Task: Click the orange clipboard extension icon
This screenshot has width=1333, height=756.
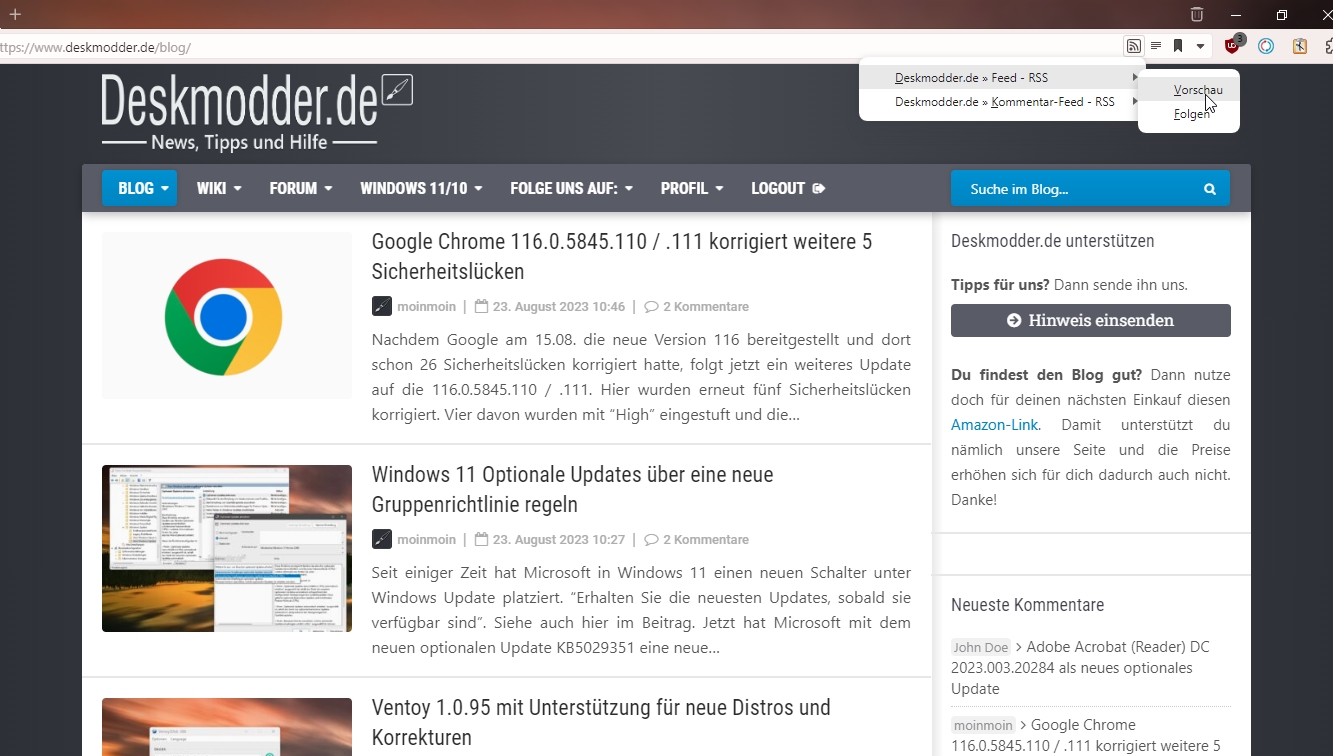Action: point(1299,46)
